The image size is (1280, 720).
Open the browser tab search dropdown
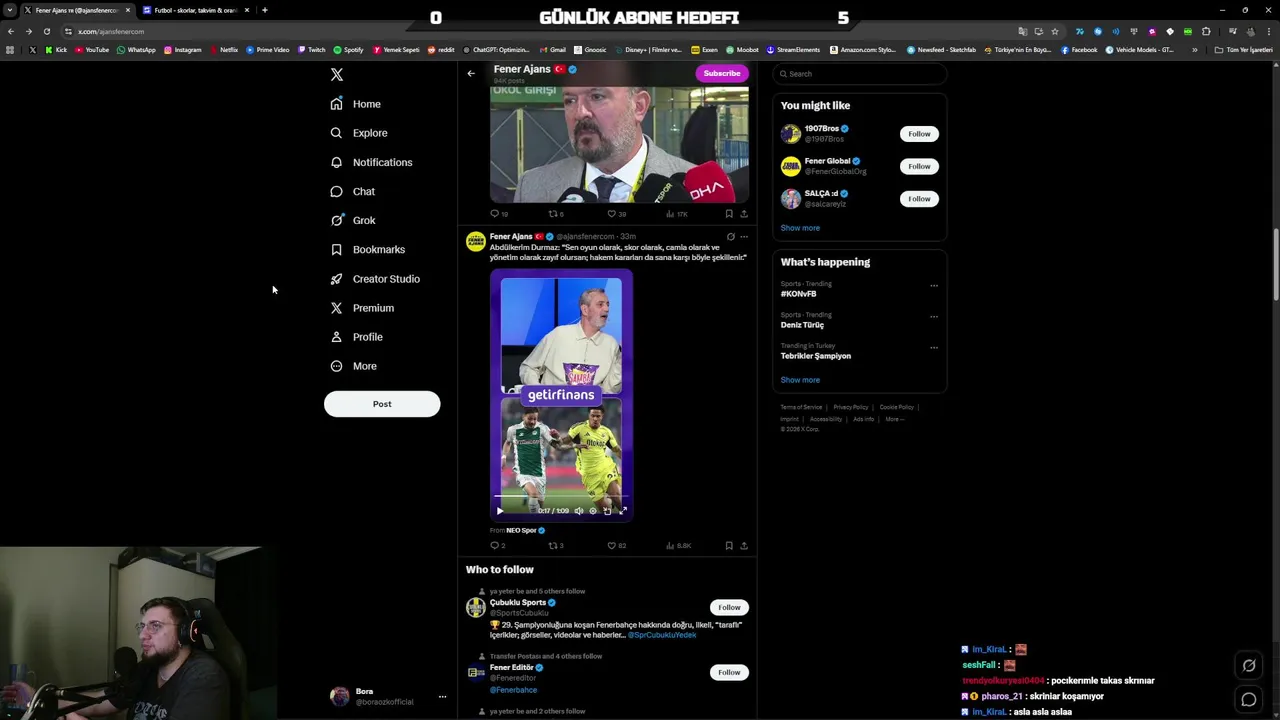coord(10,10)
